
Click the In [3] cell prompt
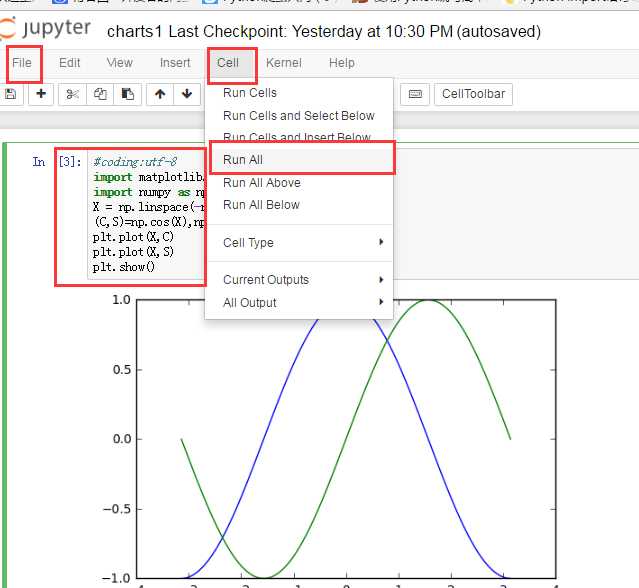(57, 162)
